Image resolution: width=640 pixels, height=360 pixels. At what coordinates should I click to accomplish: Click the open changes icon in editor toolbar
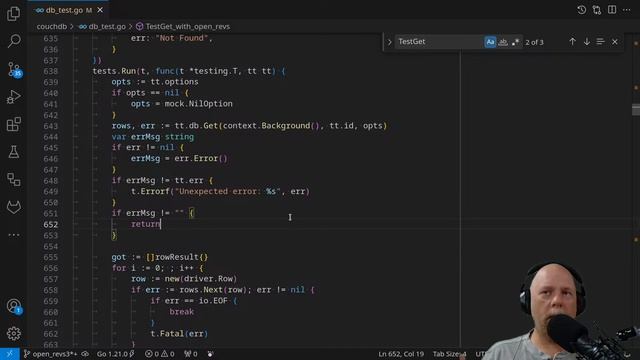pyautogui.click(x=596, y=10)
